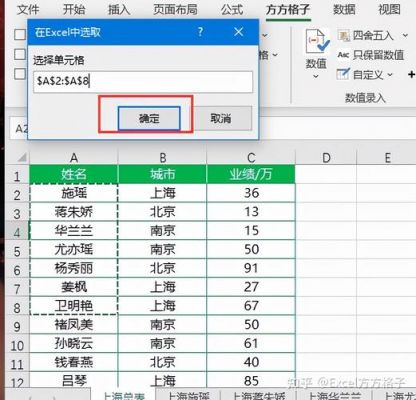Open the 上海蒋朱娇 sheet tab
This screenshot has width=416, height=400.
pos(259,395)
